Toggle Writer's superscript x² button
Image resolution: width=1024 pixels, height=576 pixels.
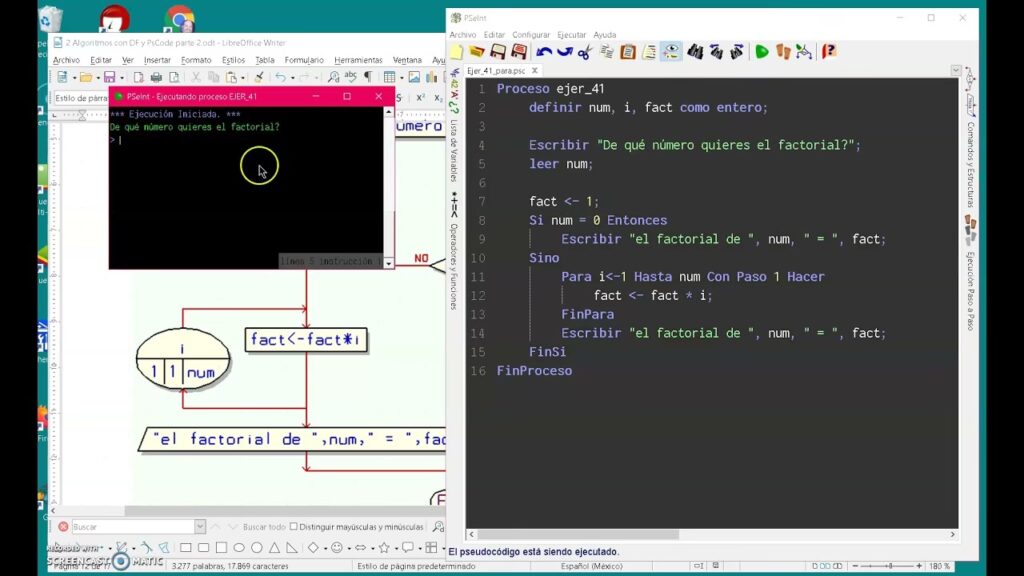click(420, 98)
